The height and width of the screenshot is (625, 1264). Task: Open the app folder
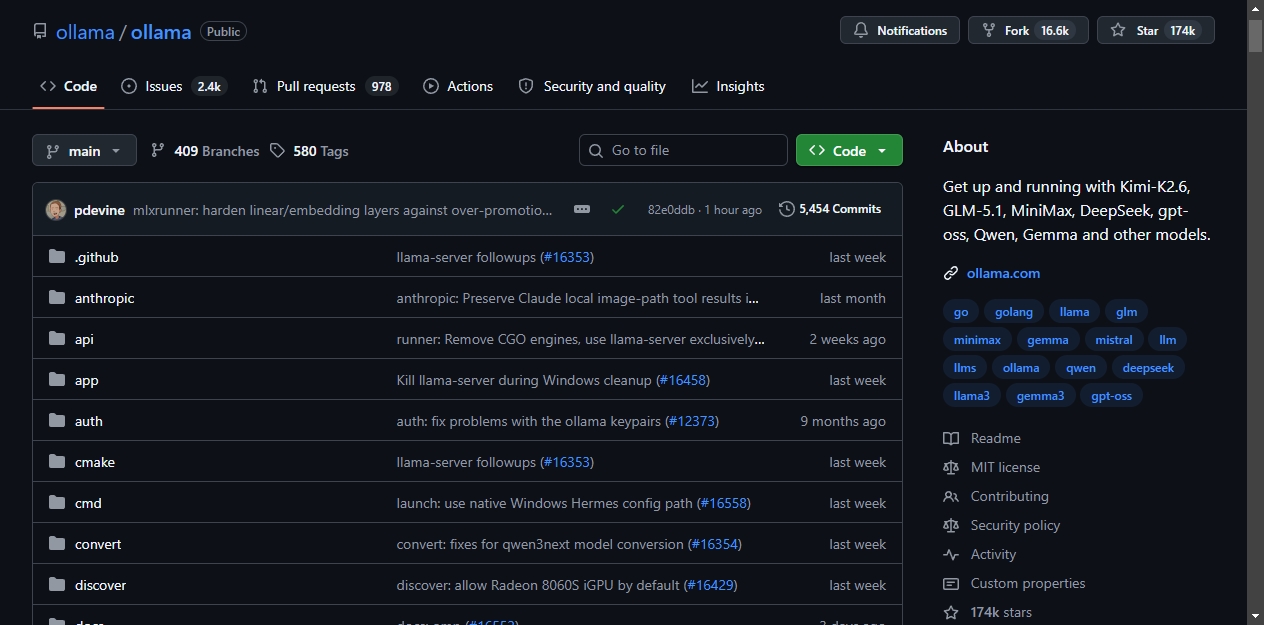tap(87, 380)
